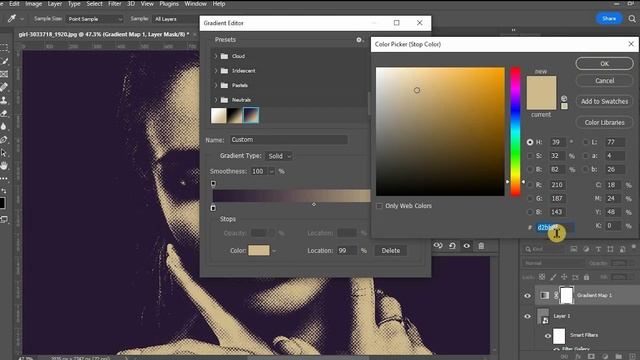This screenshot has width=640, height=360.
Task: Open the Sample All Layers dropdown
Action: [176, 19]
